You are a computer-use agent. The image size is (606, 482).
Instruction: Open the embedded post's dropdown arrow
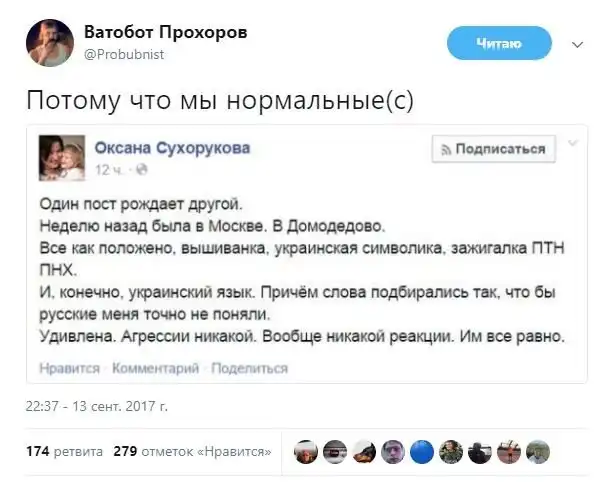pos(571,145)
